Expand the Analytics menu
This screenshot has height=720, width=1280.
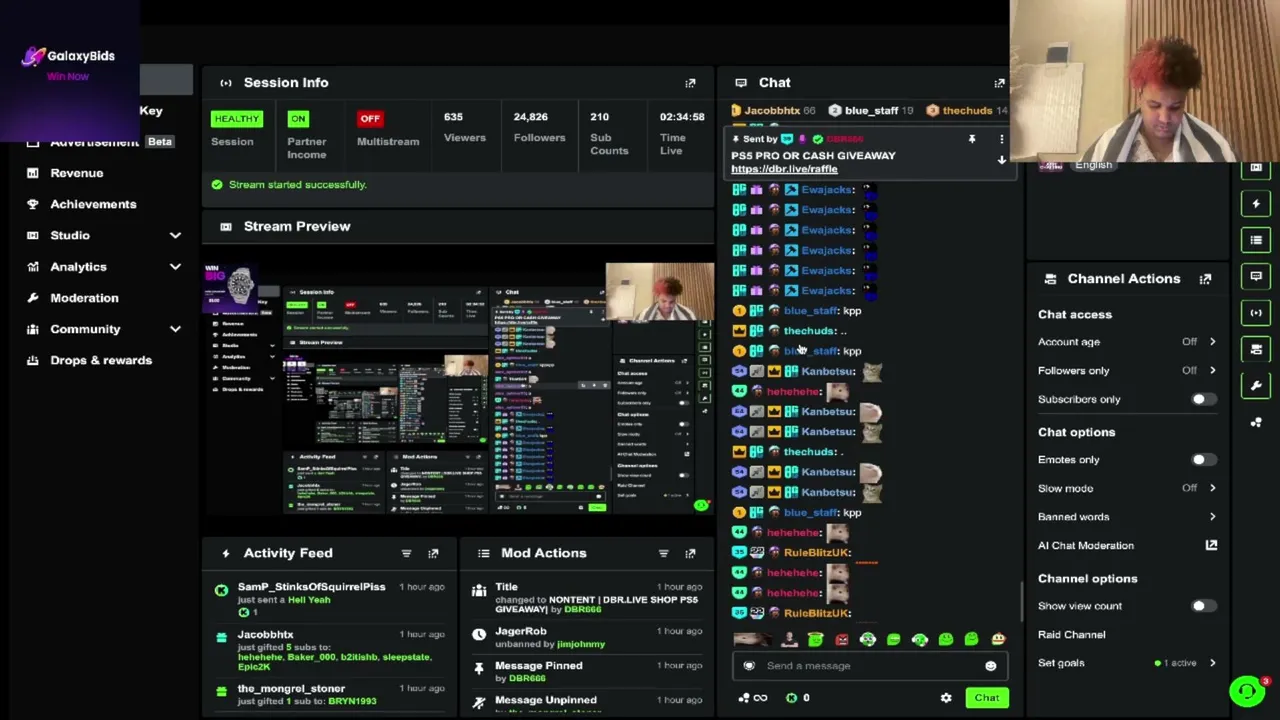pyautogui.click(x=175, y=267)
